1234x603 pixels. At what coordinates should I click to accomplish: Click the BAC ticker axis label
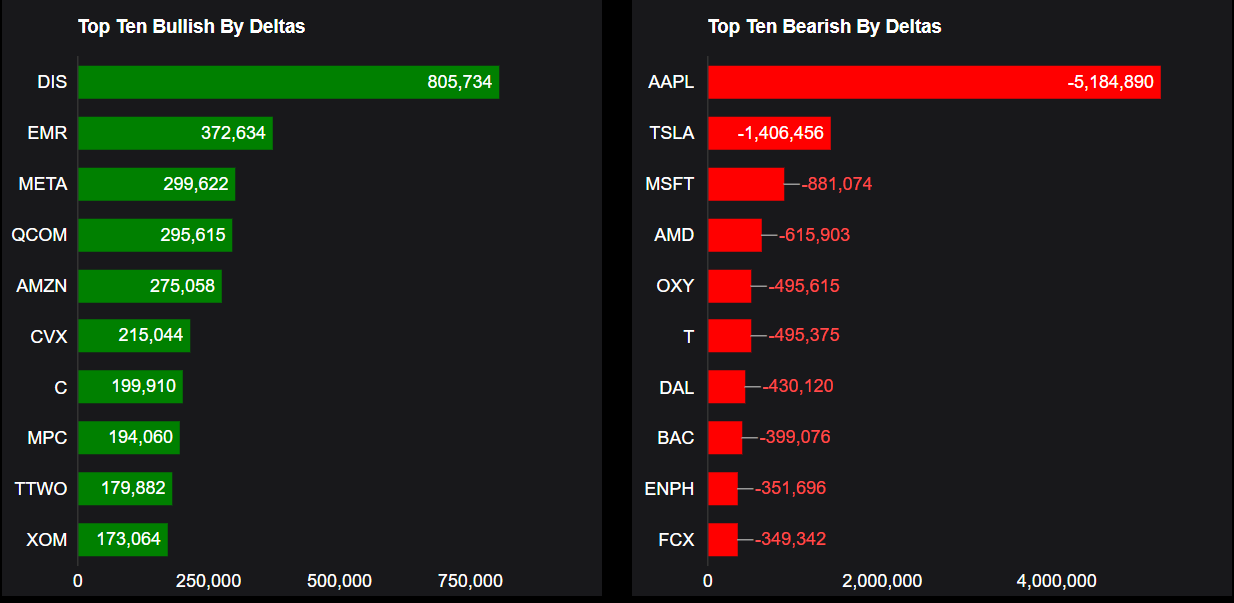tap(676, 438)
